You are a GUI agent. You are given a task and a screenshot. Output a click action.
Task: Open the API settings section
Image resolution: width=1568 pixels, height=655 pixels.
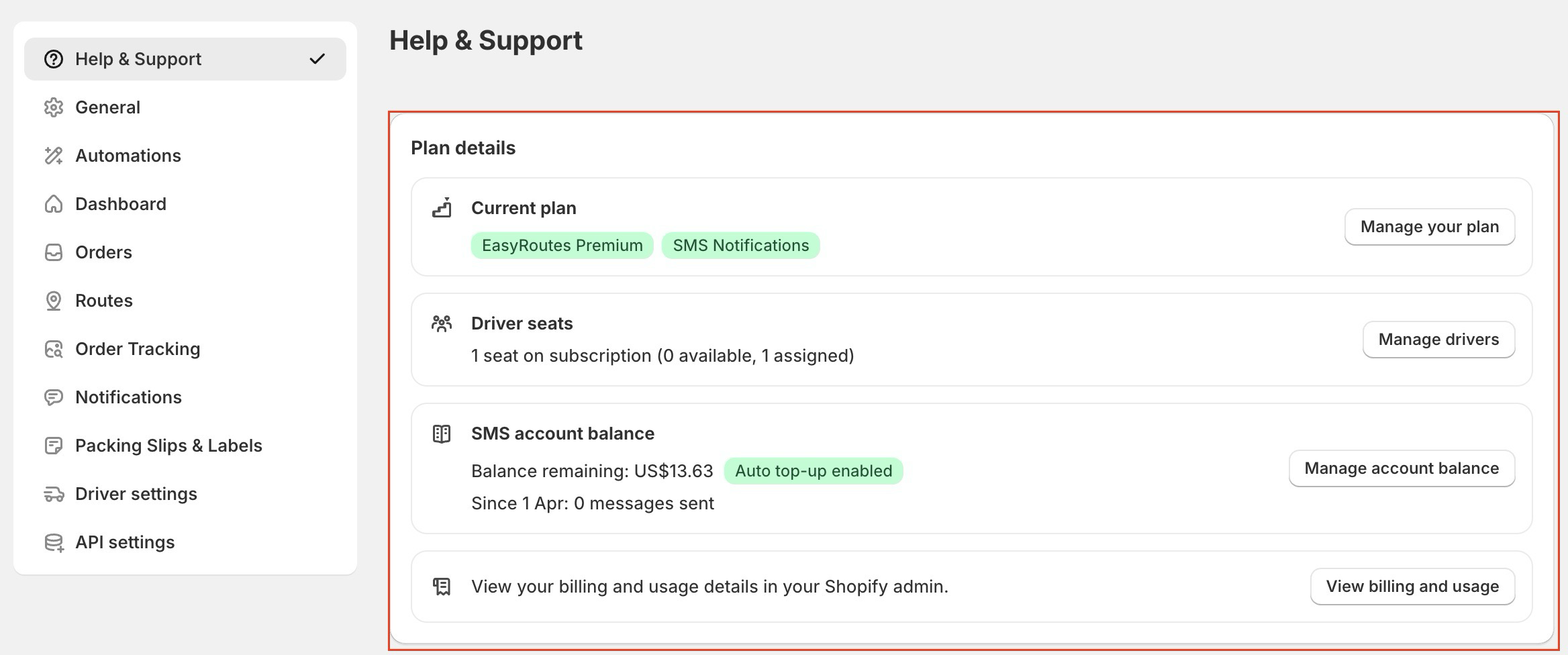pyautogui.click(x=125, y=542)
